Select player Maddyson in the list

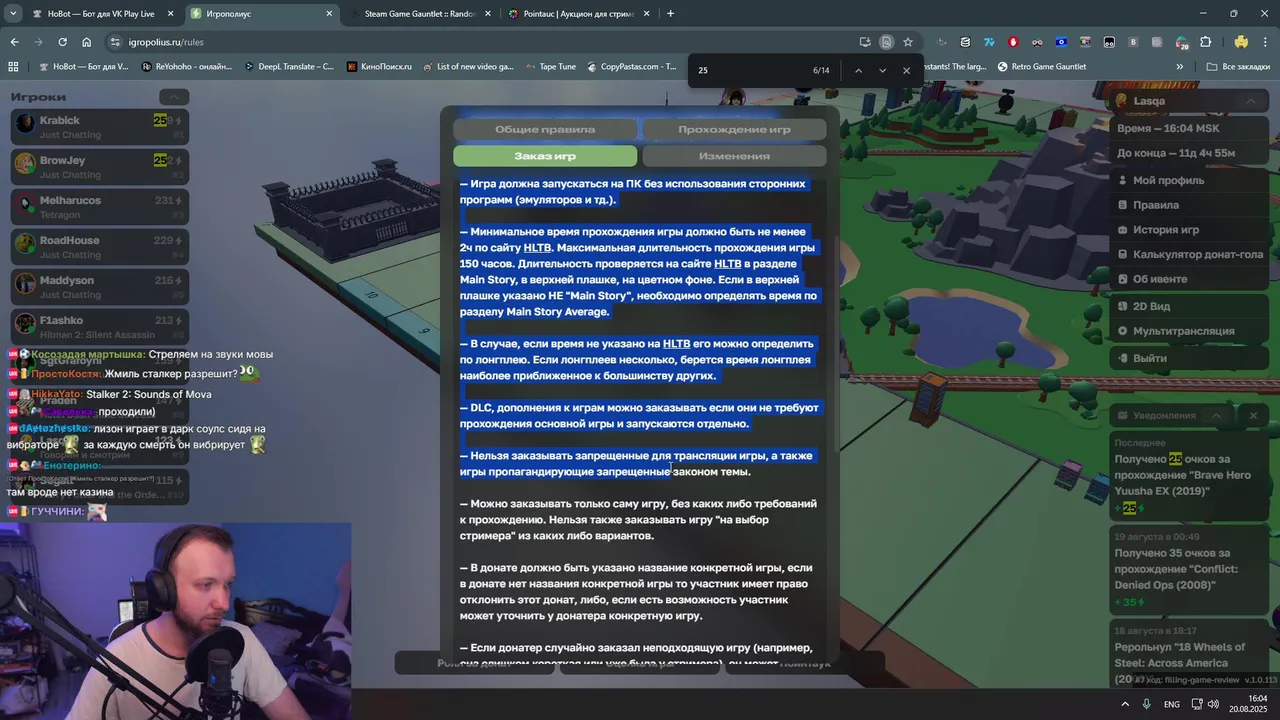[x=99, y=287]
